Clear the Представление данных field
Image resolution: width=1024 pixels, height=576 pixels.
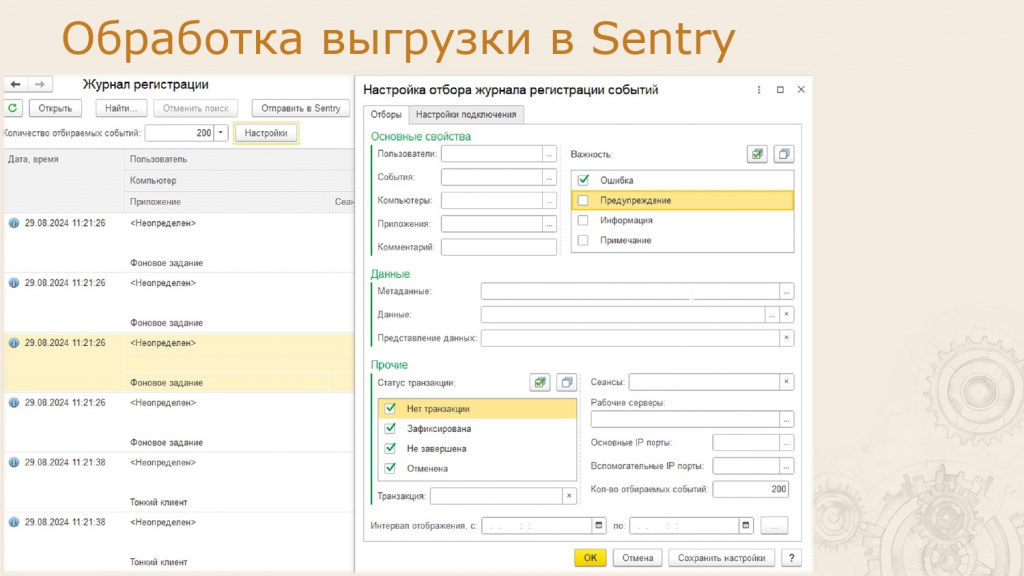(786, 338)
